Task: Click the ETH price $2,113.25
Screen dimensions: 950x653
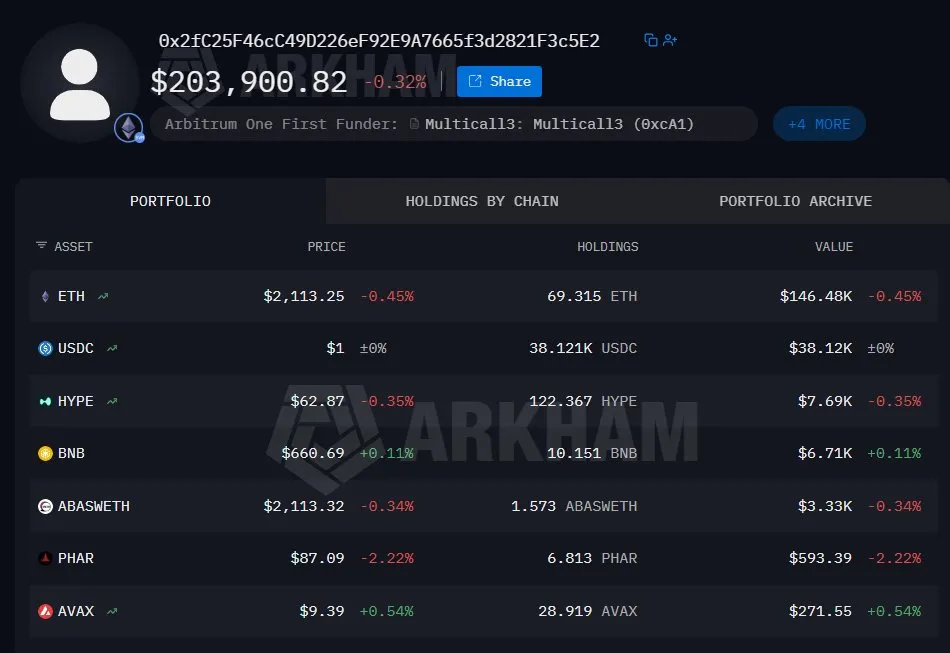Action: click(x=304, y=296)
